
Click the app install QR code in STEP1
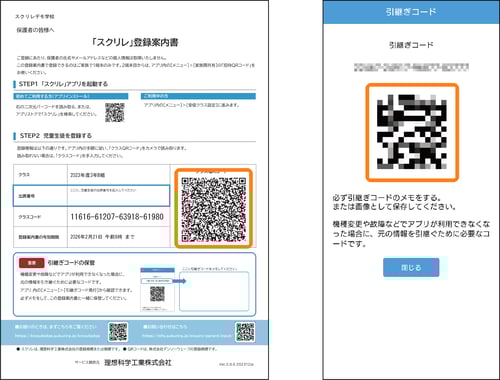point(115,112)
